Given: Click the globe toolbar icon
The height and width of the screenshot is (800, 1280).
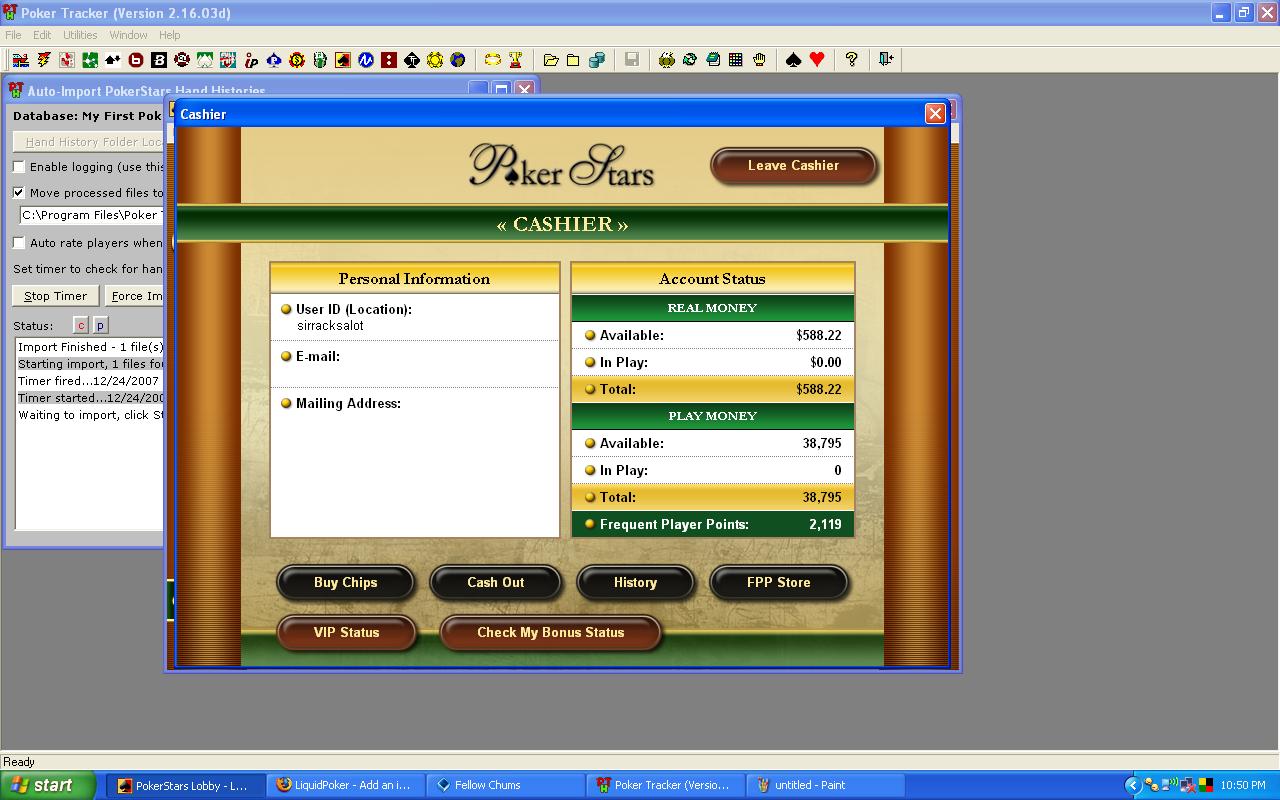Looking at the screenshot, I should tap(458, 60).
